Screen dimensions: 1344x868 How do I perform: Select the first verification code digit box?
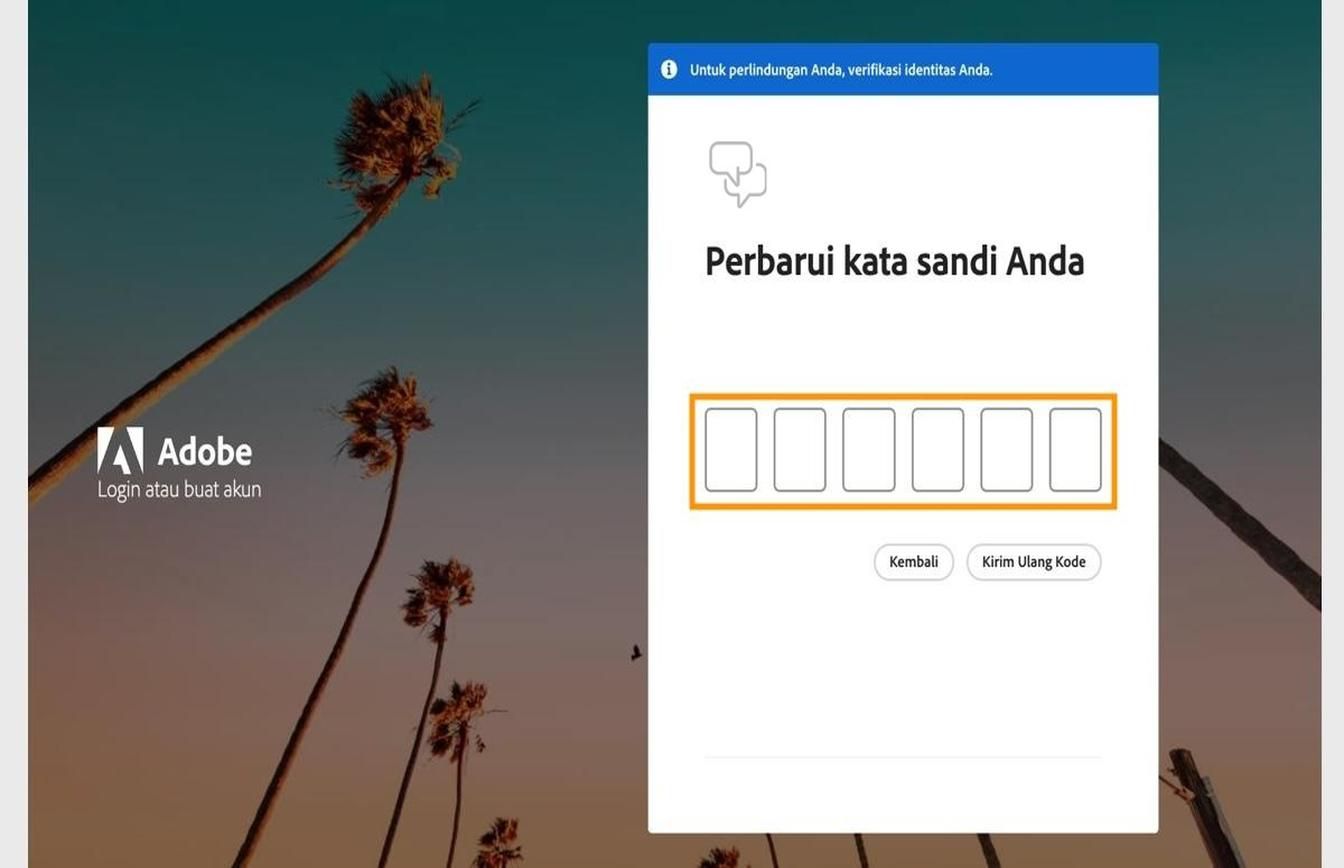coord(731,450)
